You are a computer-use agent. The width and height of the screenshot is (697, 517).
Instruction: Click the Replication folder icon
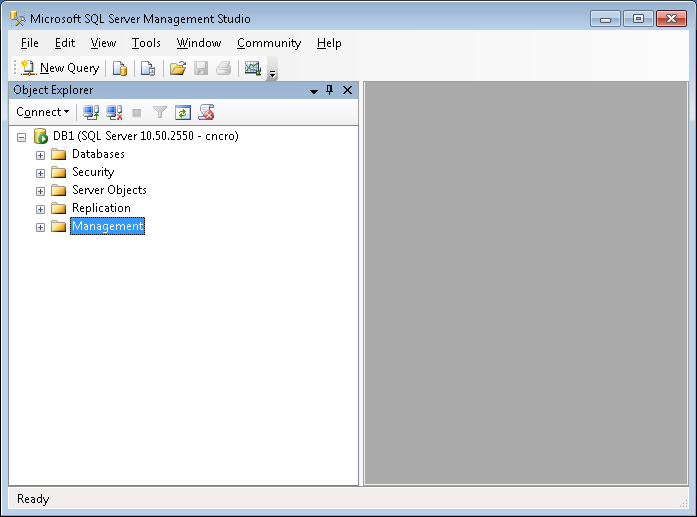coord(59,208)
